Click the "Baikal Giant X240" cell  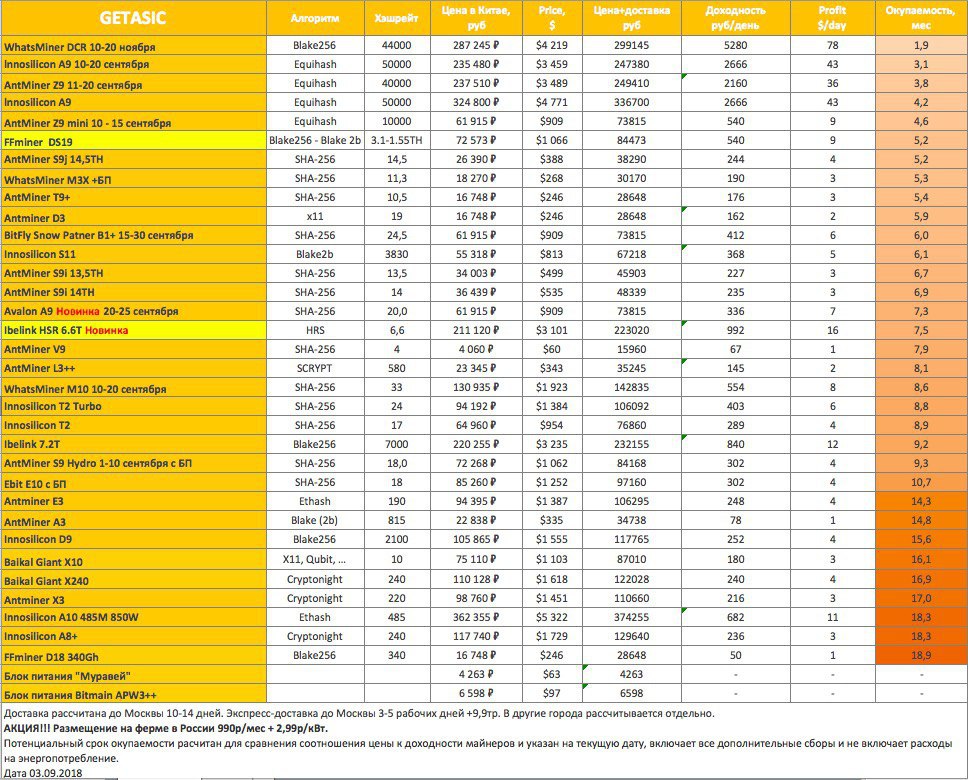(x=133, y=580)
